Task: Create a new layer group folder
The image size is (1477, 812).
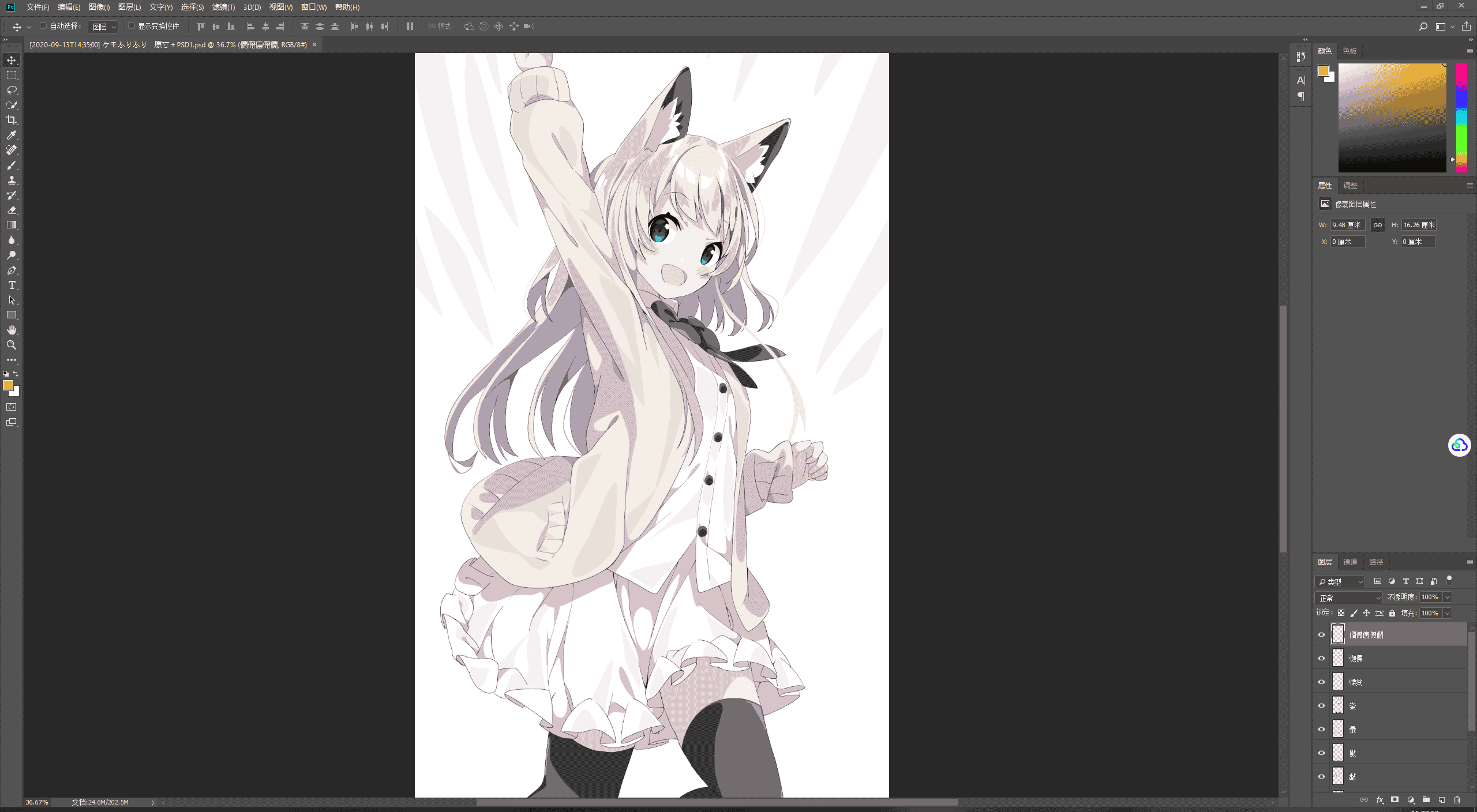Action: [1426, 800]
